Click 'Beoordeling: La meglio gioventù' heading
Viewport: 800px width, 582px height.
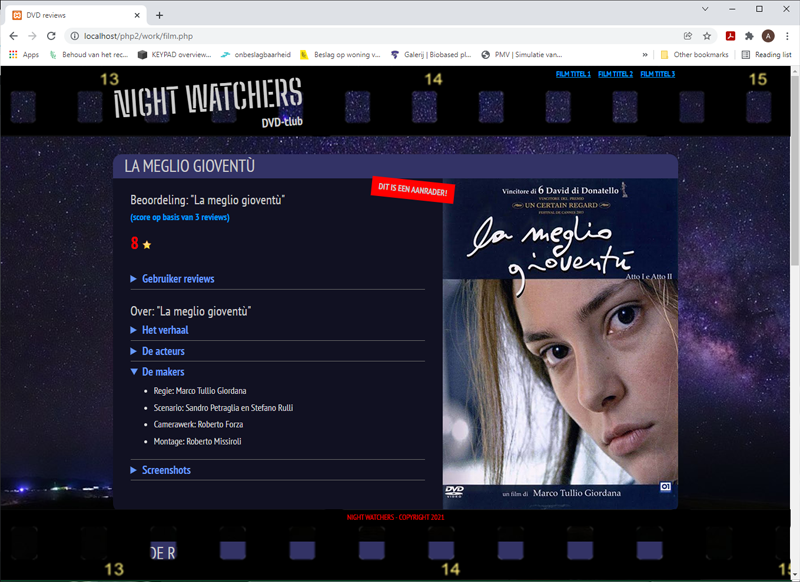208,199
